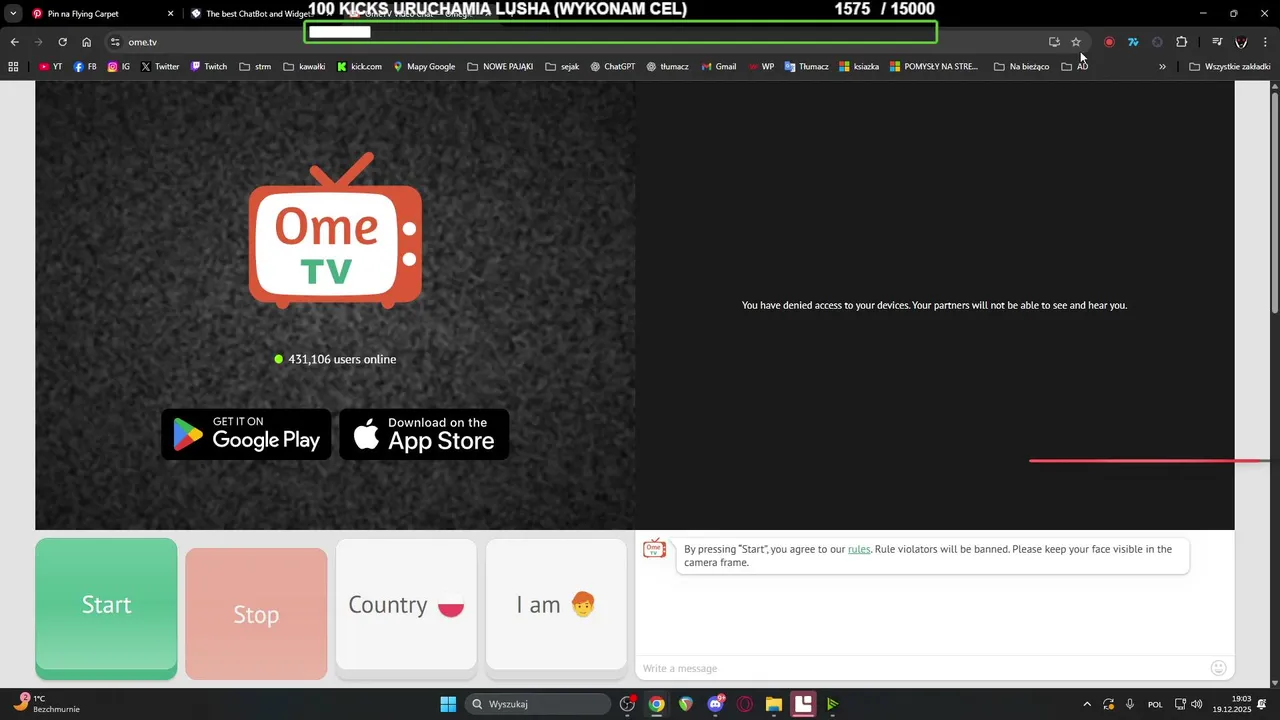The height and width of the screenshot is (720, 1280).
Task: Open the ChatGPT bookmark
Action: pyautogui.click(x=612, y=67)
